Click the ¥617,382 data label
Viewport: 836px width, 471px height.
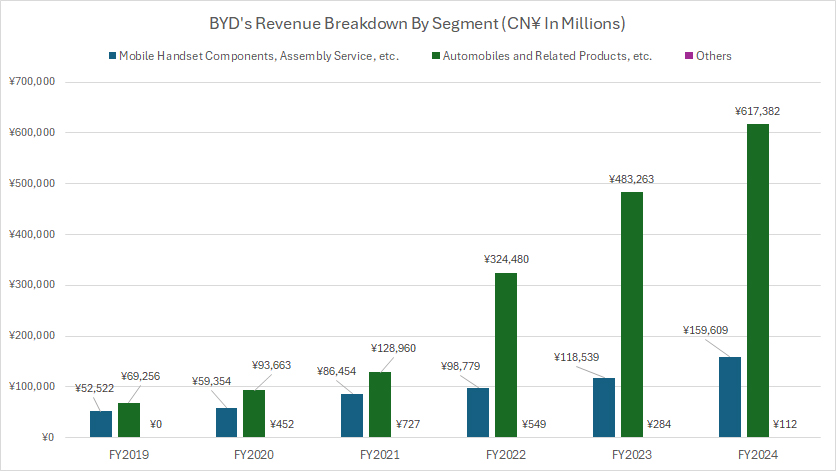[757, 111]
